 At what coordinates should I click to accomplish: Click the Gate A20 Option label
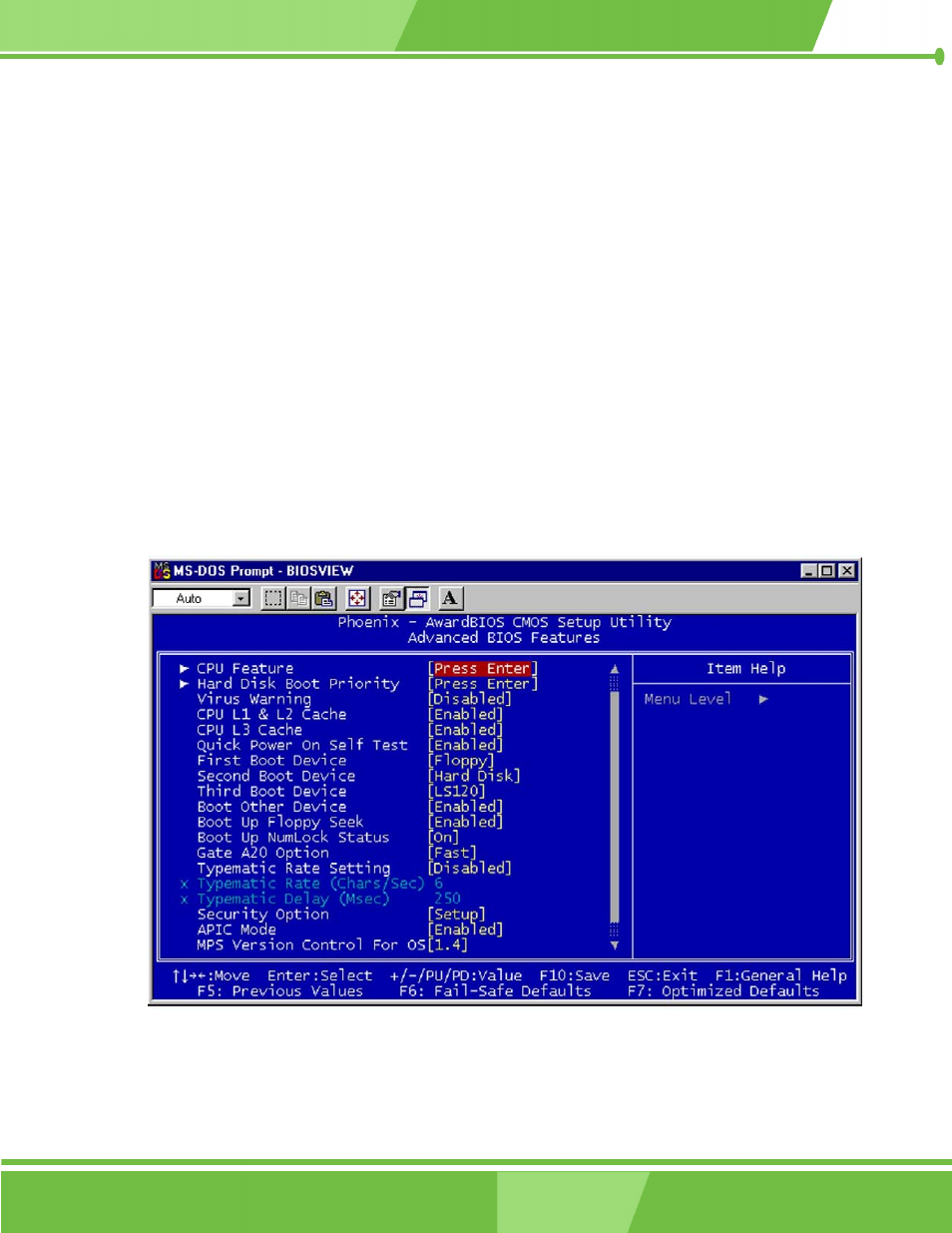pyautogui.click(x=262, y=853)
